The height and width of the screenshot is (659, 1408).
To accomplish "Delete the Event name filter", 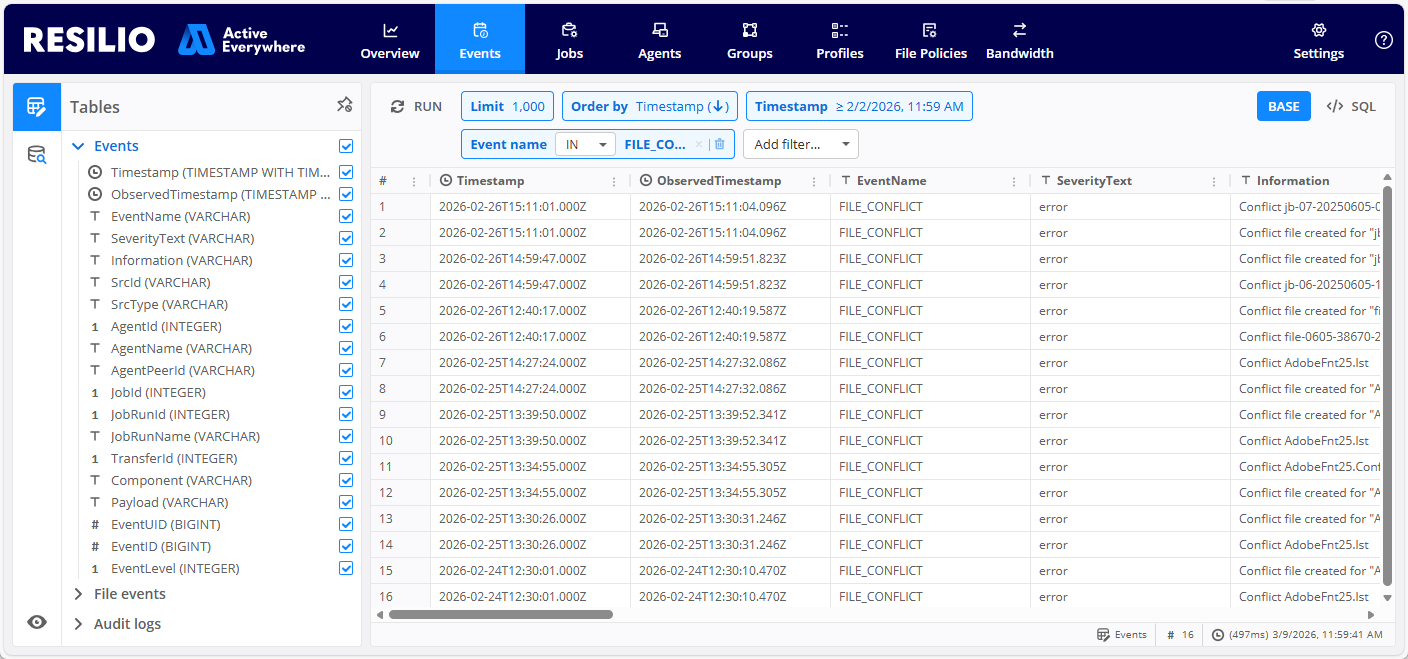I will click(719, 144).
